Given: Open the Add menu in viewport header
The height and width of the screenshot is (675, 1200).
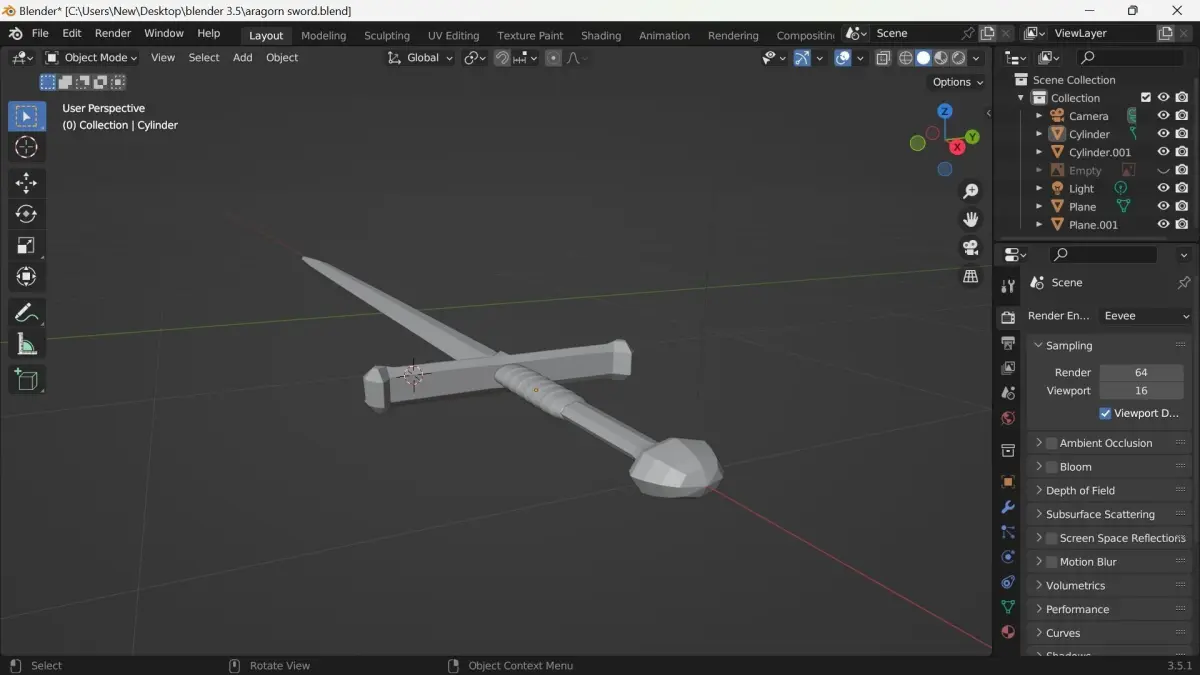Looking at the screenshot, I should (242, 58).
